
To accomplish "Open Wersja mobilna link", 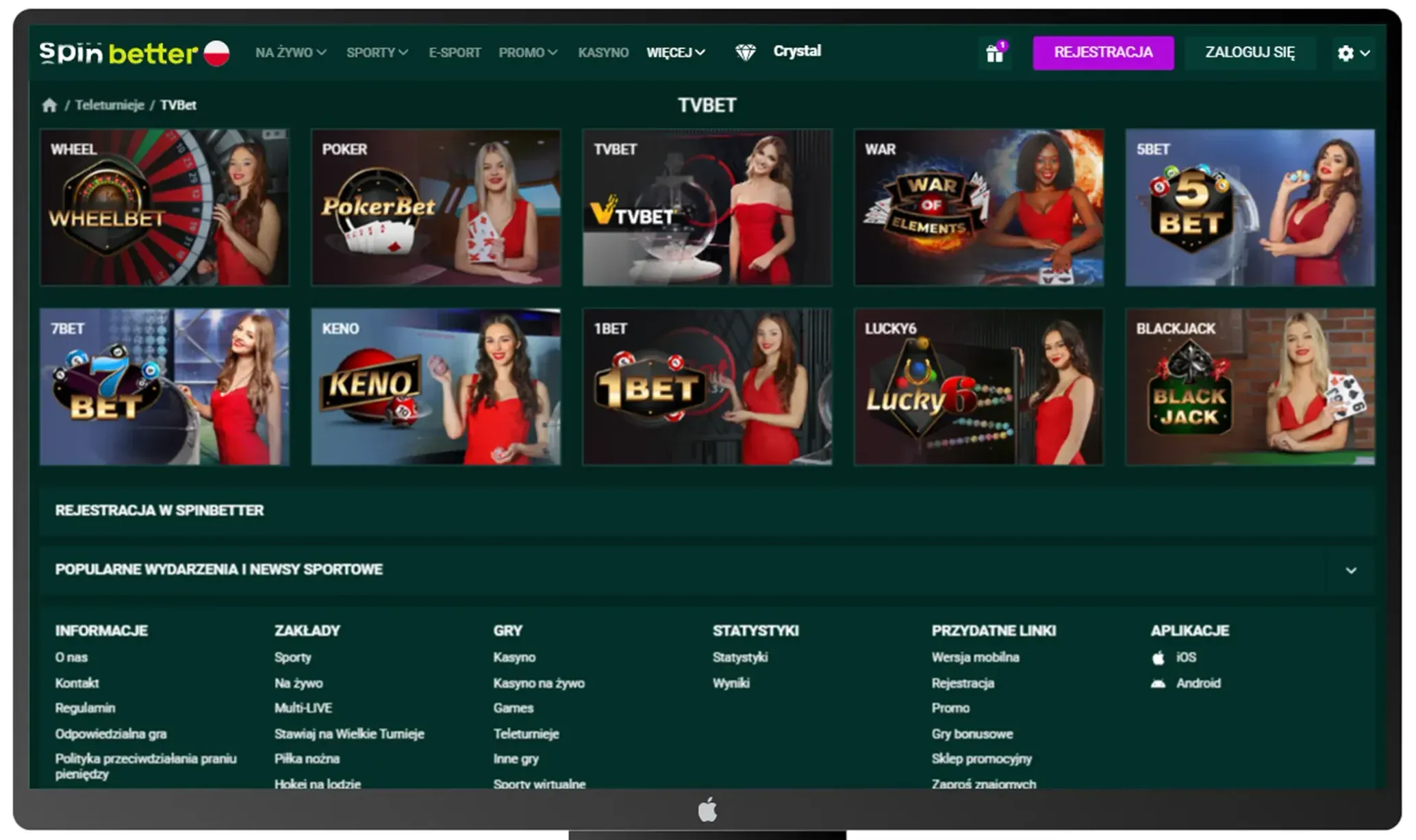I will (975, 657).
